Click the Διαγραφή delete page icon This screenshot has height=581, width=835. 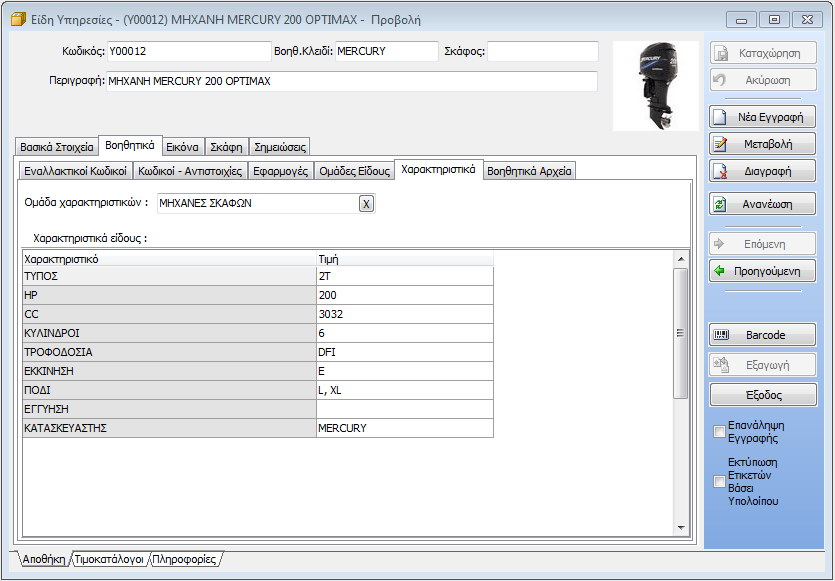pyautogui.click(x=720, y=171)
